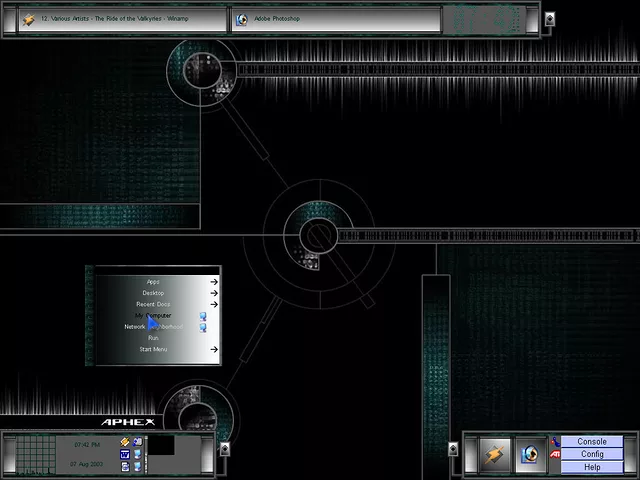The height and width of the screenshot is (480, 640).
Task: Choose My Computer in the popup menu
Action: click(x=153, y=316)
